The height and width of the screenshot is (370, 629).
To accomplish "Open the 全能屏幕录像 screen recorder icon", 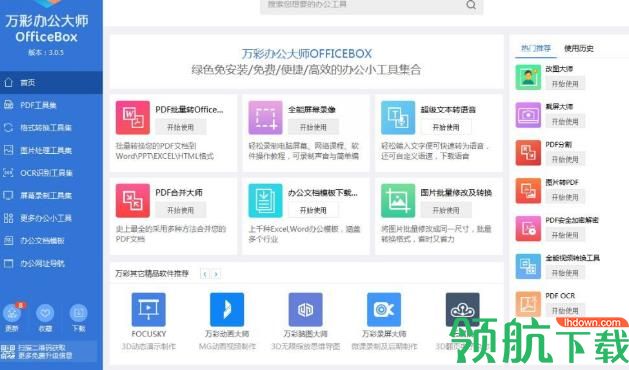I will [x=265, y=118].
